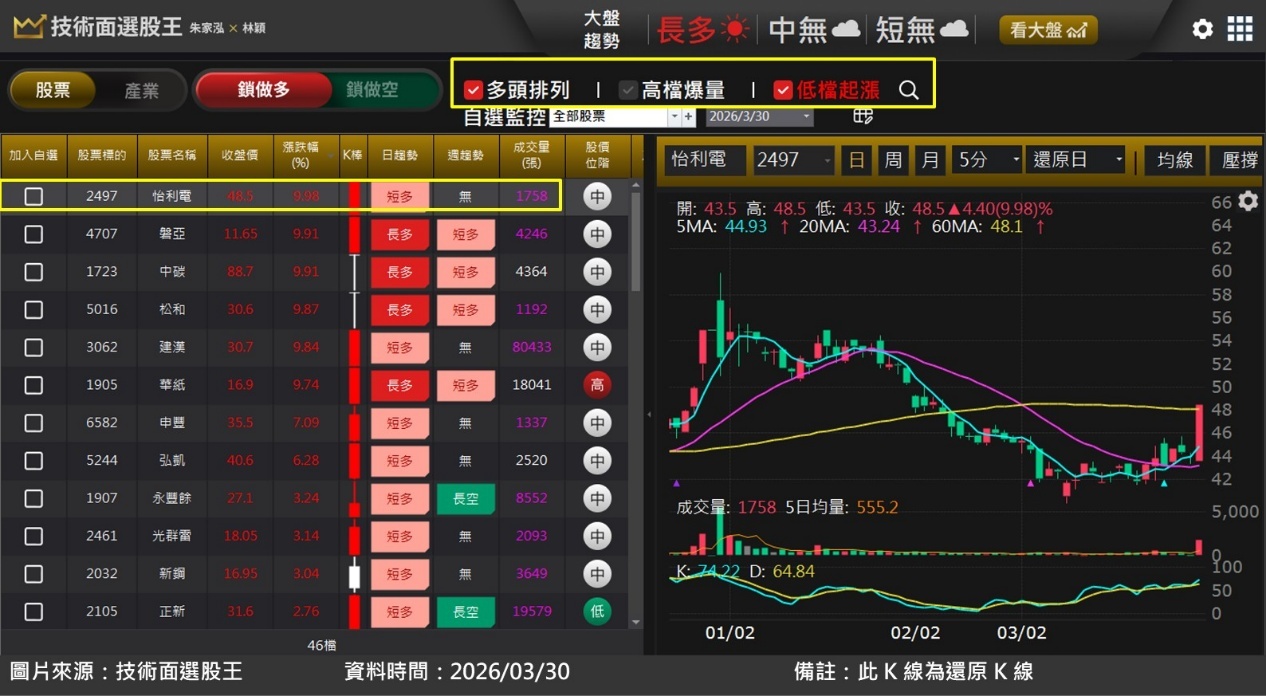The width and height of the screenshot is (1266, 696).
Task: Click the stock list scroll up arrow
Action: 636,184
